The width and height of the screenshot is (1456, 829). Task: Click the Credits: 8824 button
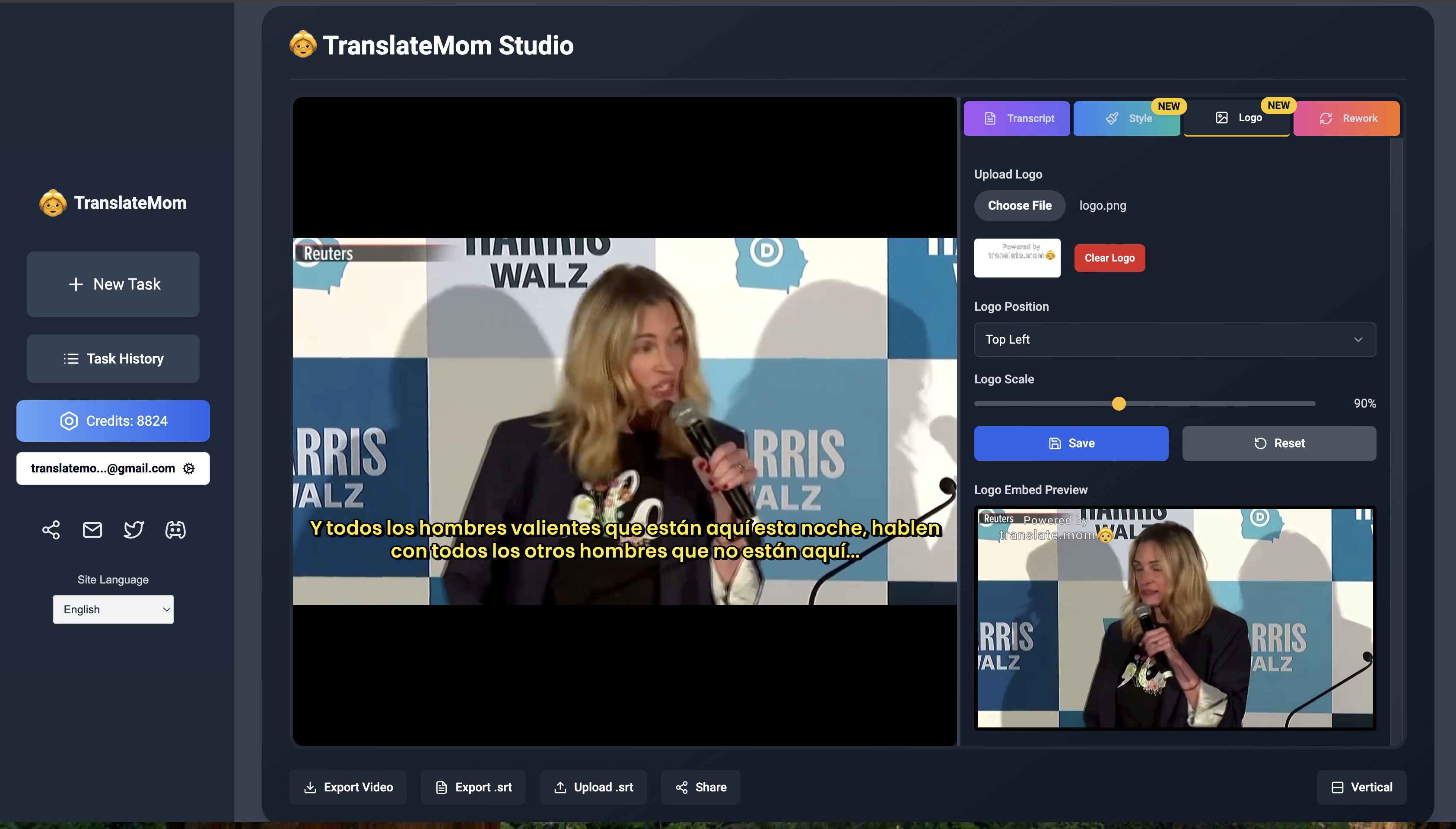click(113, 421)
